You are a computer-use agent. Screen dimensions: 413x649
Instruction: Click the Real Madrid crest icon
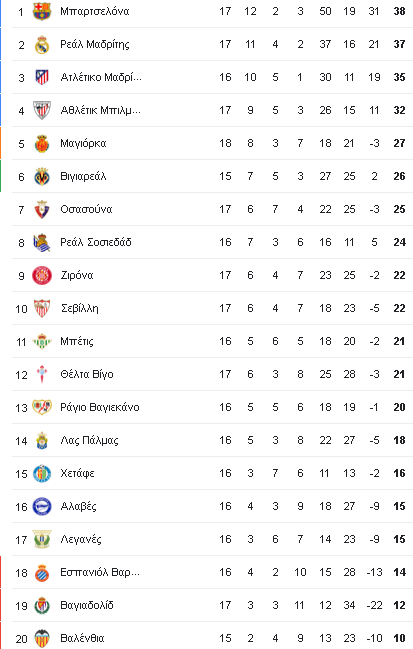point(42,44)
